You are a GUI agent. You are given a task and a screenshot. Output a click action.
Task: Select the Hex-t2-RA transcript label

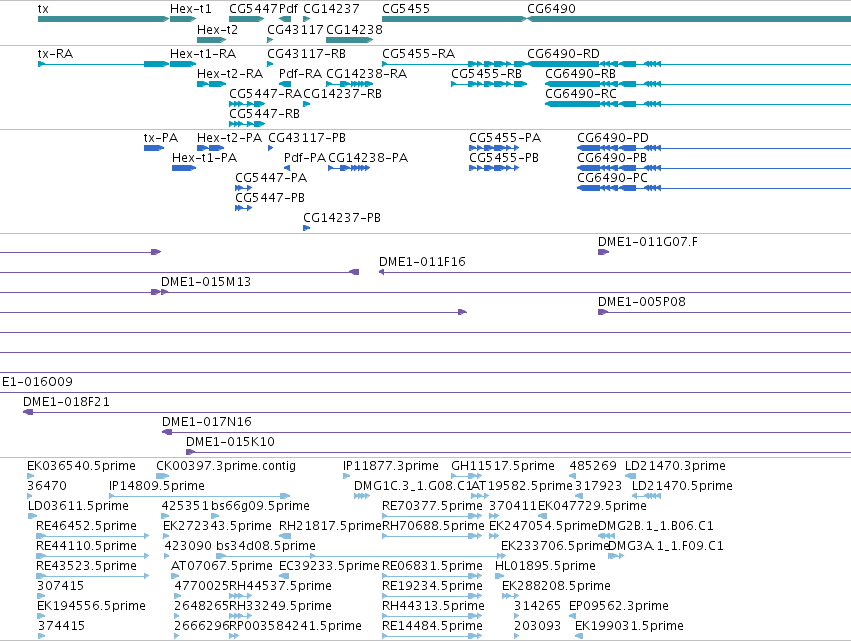pyautogui.click(x=230, y=74)
